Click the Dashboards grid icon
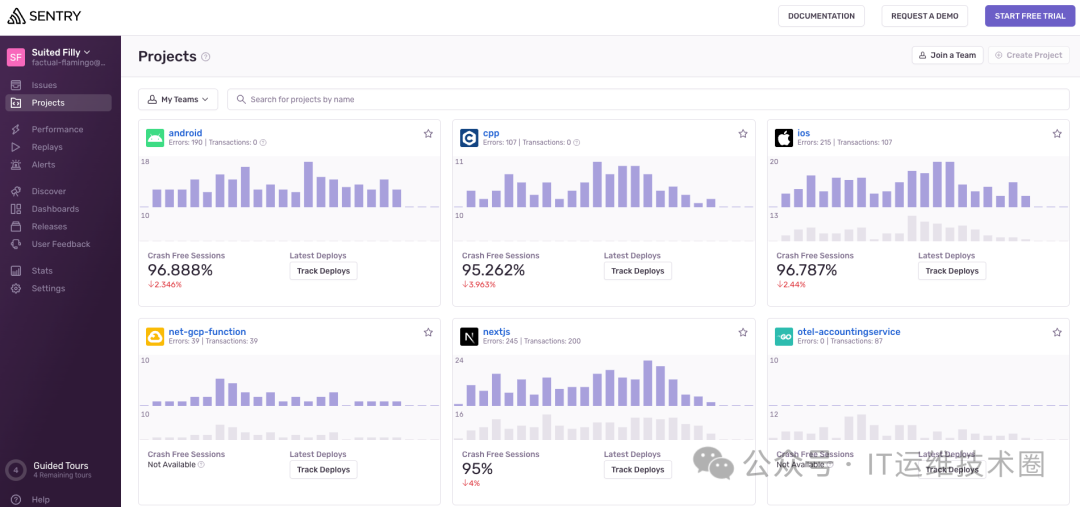This screenshot has height=507, width=1080. pos(16,209)
